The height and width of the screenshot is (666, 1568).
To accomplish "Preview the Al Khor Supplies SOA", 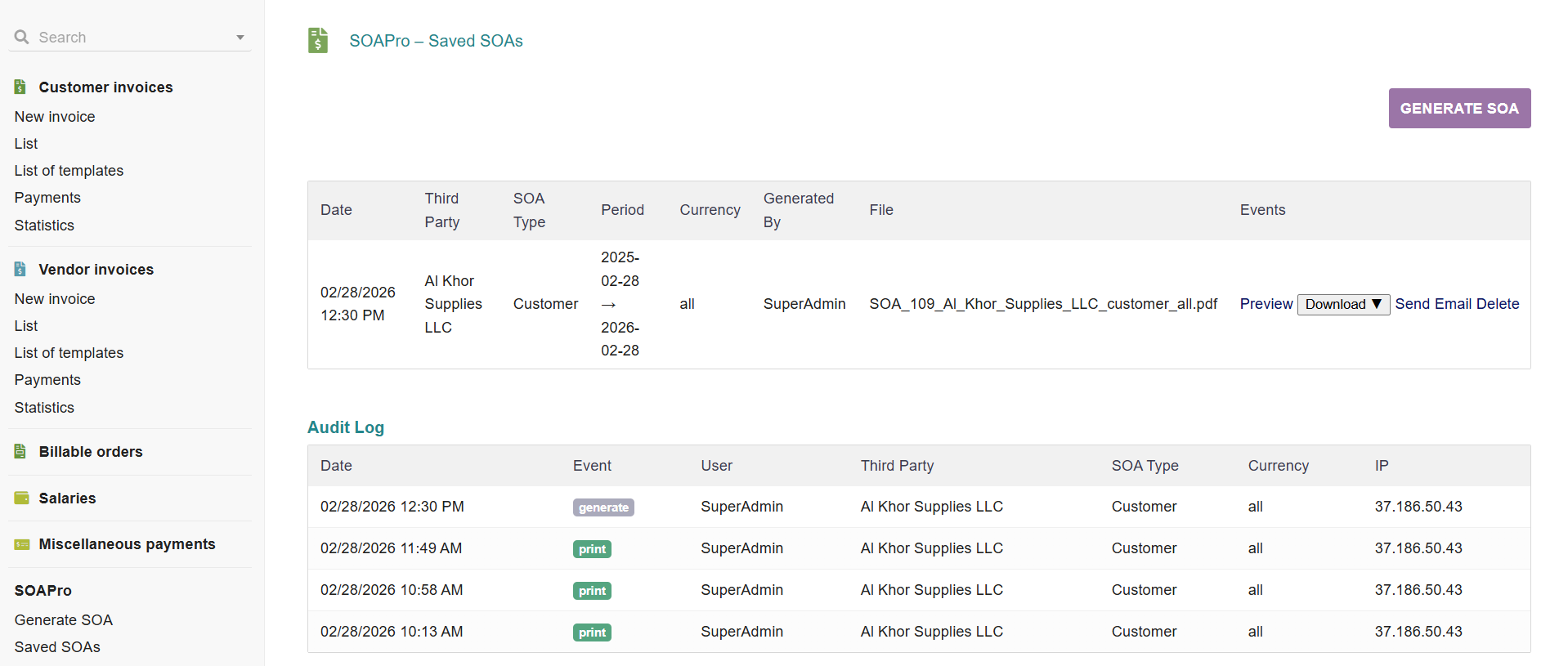I will click(x=1266, y=304).
